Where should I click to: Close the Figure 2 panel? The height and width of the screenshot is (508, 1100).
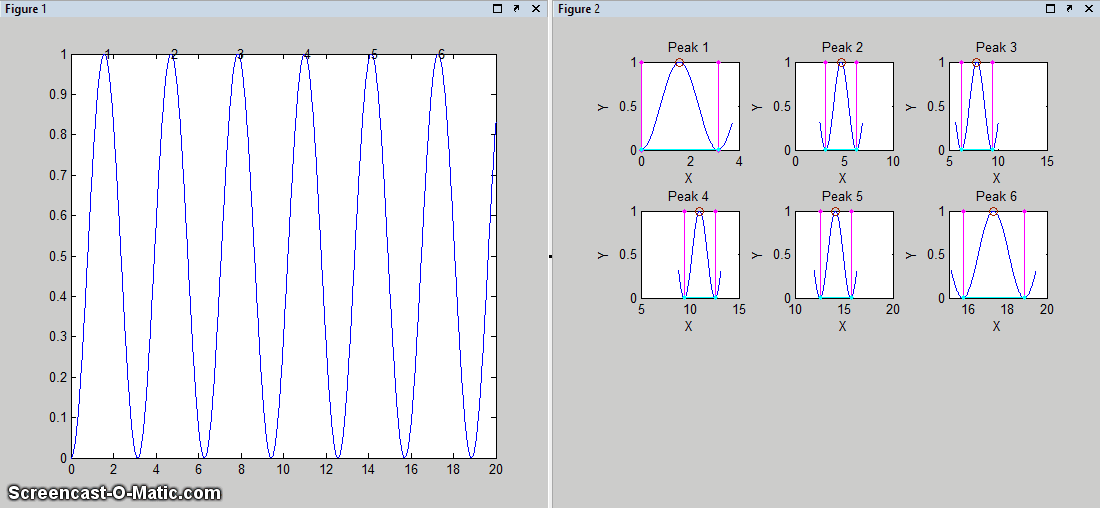(1089, 8)
